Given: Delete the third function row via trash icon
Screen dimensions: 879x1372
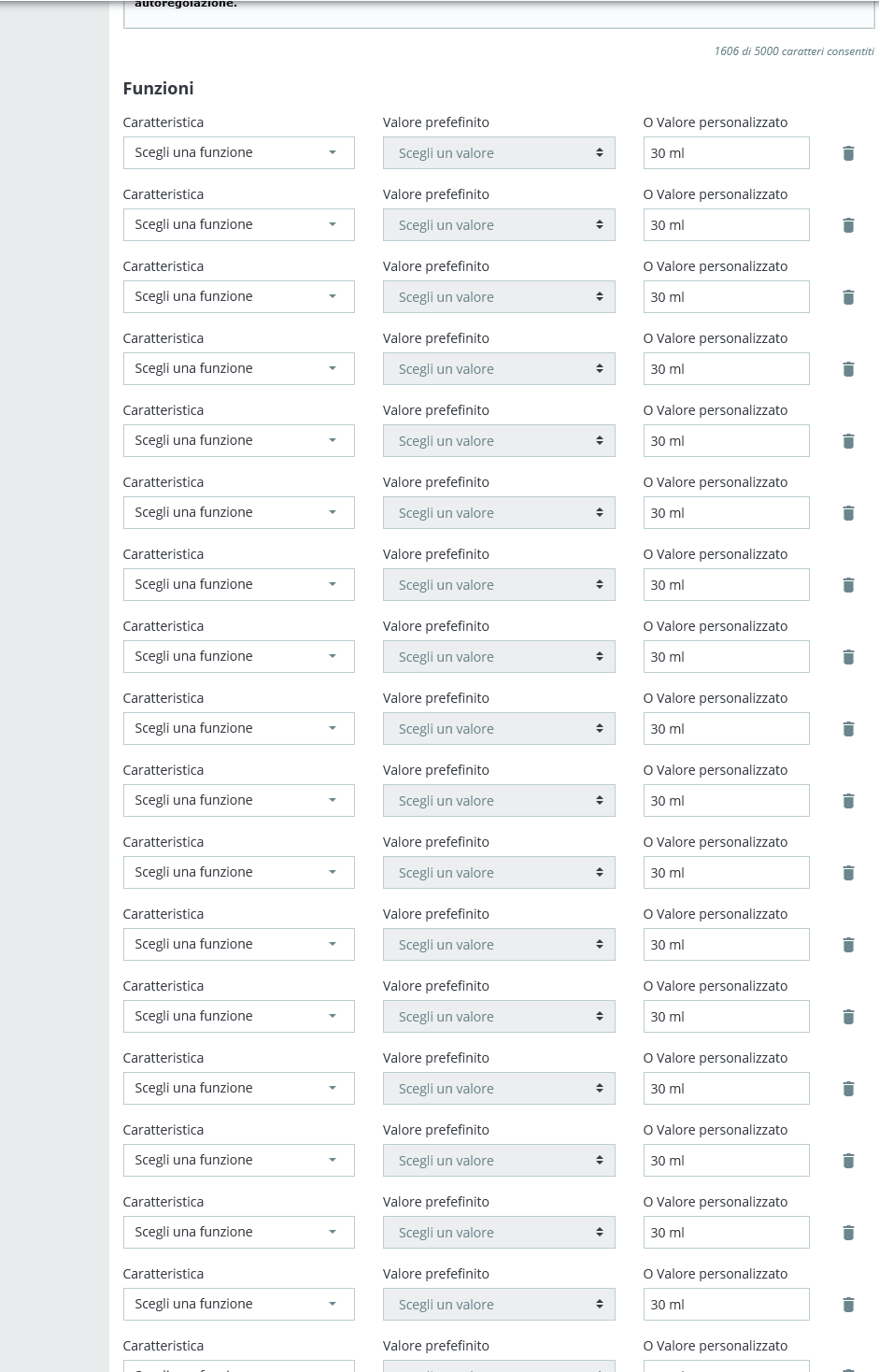Looking at the screenshot, I should 848,297.
